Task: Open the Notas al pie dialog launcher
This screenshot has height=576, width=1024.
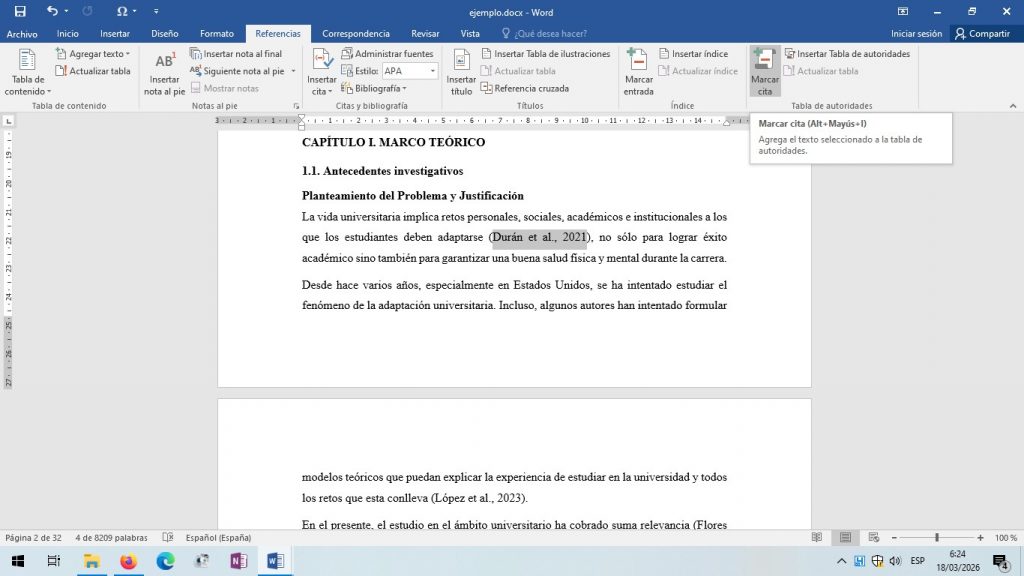Action: point(296,106)
